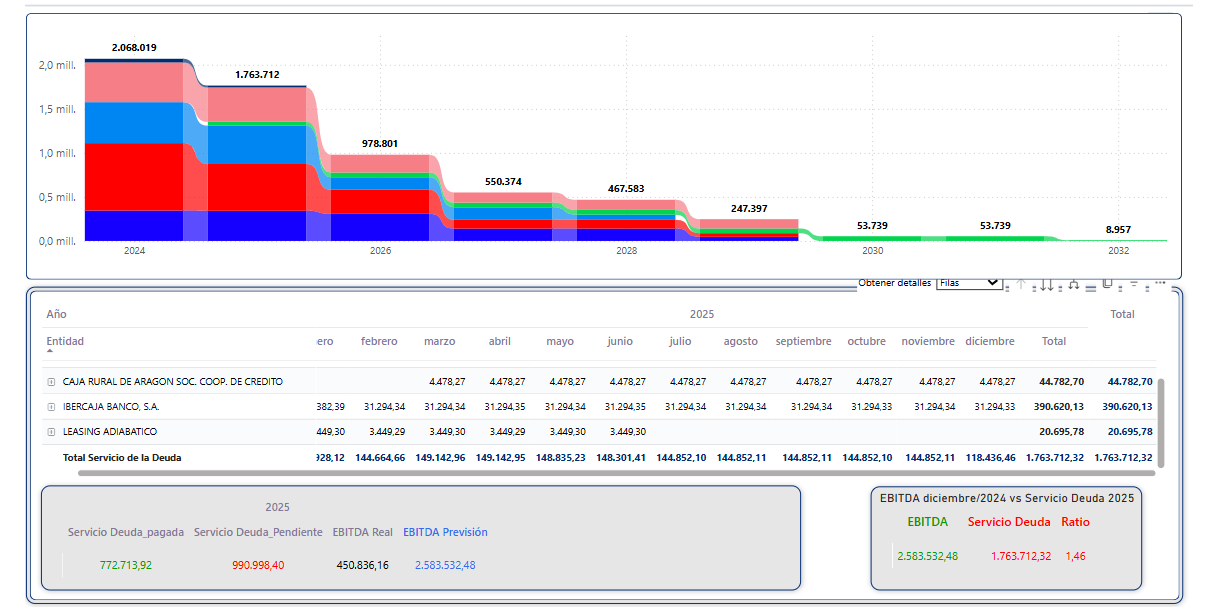Expand LEASING ADIABATICO row

pos(51,432)
